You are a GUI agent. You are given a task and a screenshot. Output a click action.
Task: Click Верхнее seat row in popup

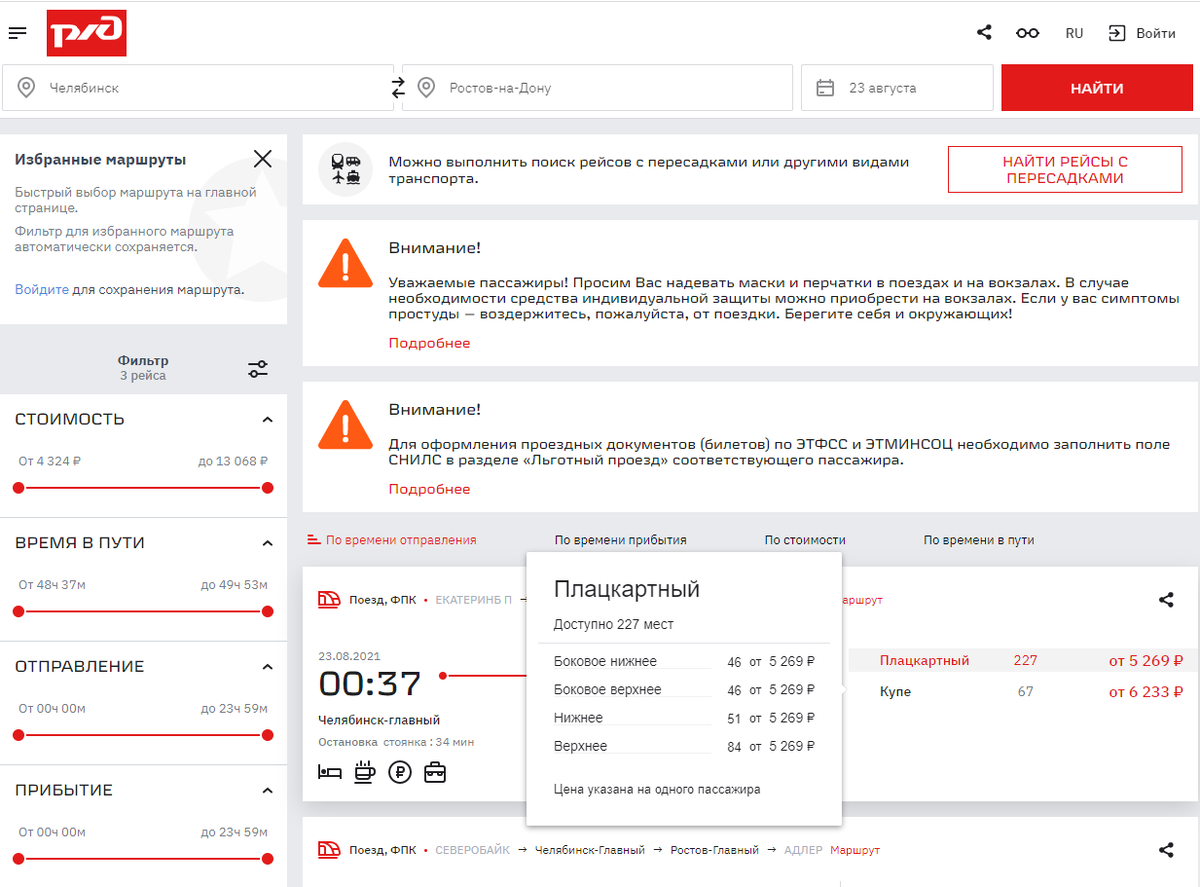point(684,746)
